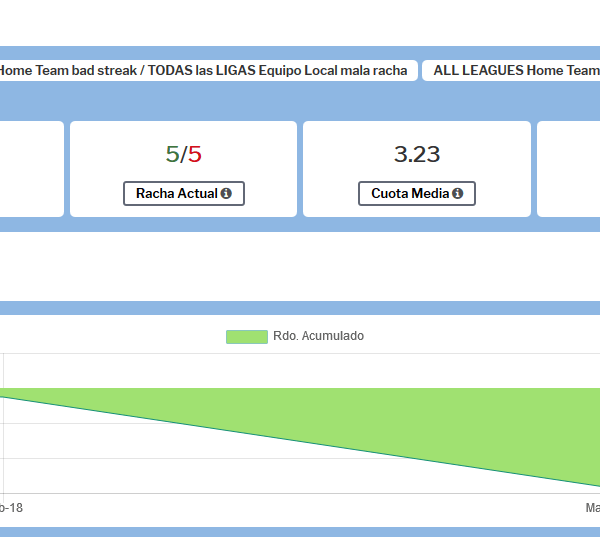Viewport: 600px width, 542px height.
Task: Click the info icon beside Cuota Media
Action: click(x=458, y=194)
